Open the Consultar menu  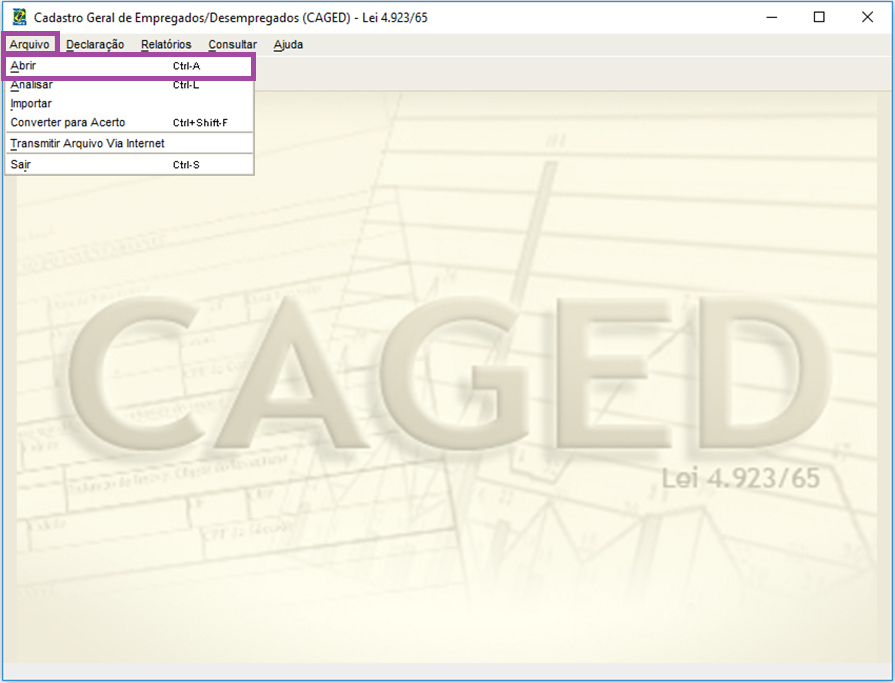(x=232, y=45)
